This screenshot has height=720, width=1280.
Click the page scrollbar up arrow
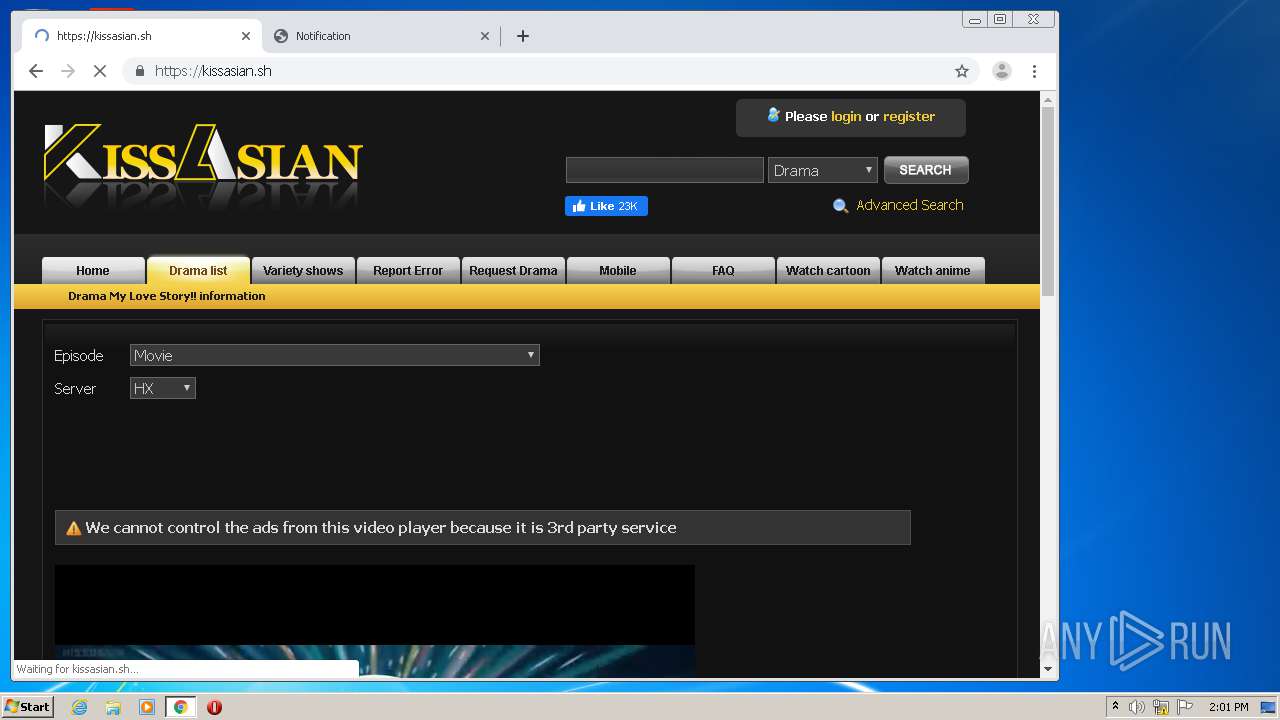(1048, 100)
